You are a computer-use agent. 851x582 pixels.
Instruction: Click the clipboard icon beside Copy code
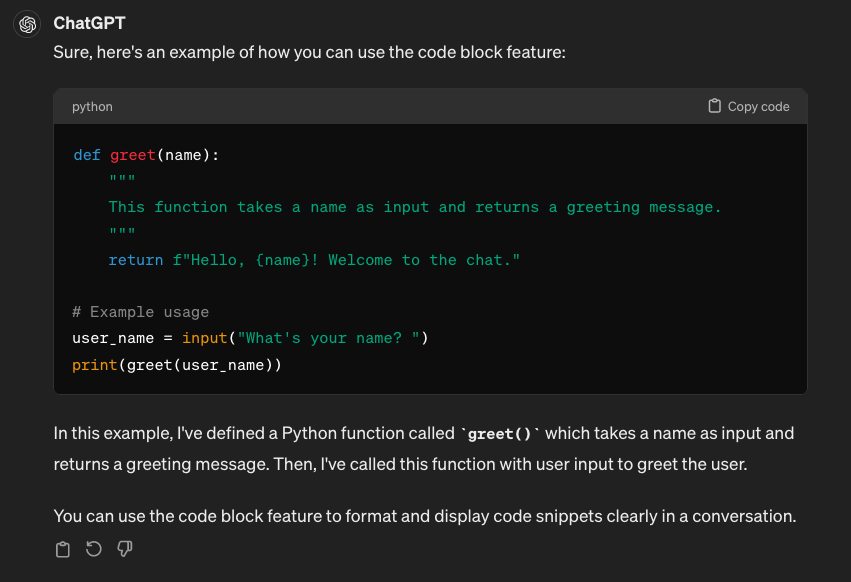[x=714, y=106]
